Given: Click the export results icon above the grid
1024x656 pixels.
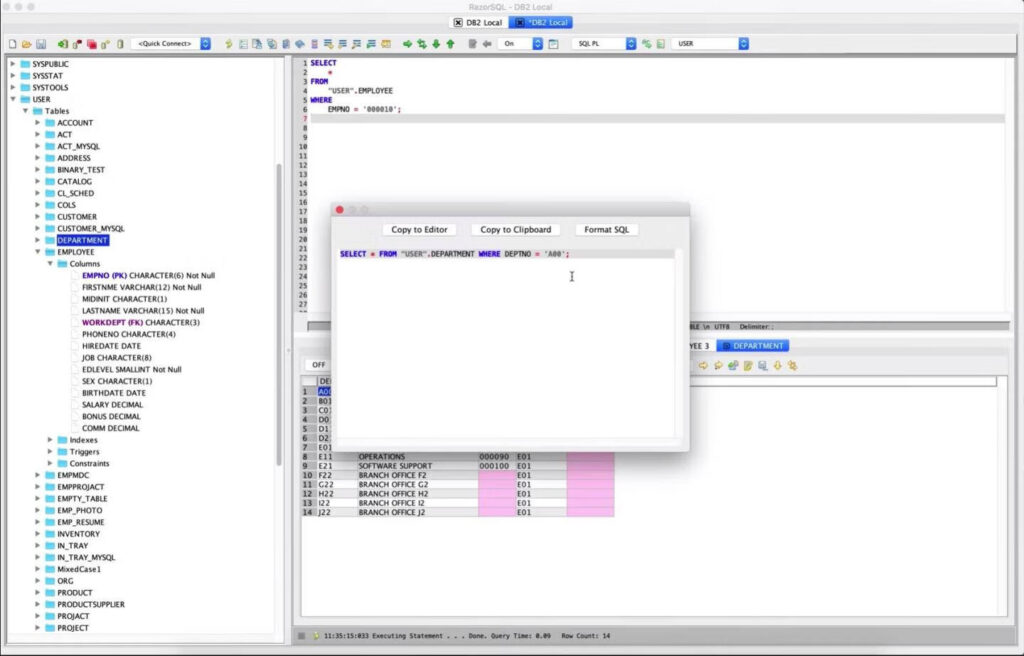Looking at the screenshot, I should coord(762,365).
